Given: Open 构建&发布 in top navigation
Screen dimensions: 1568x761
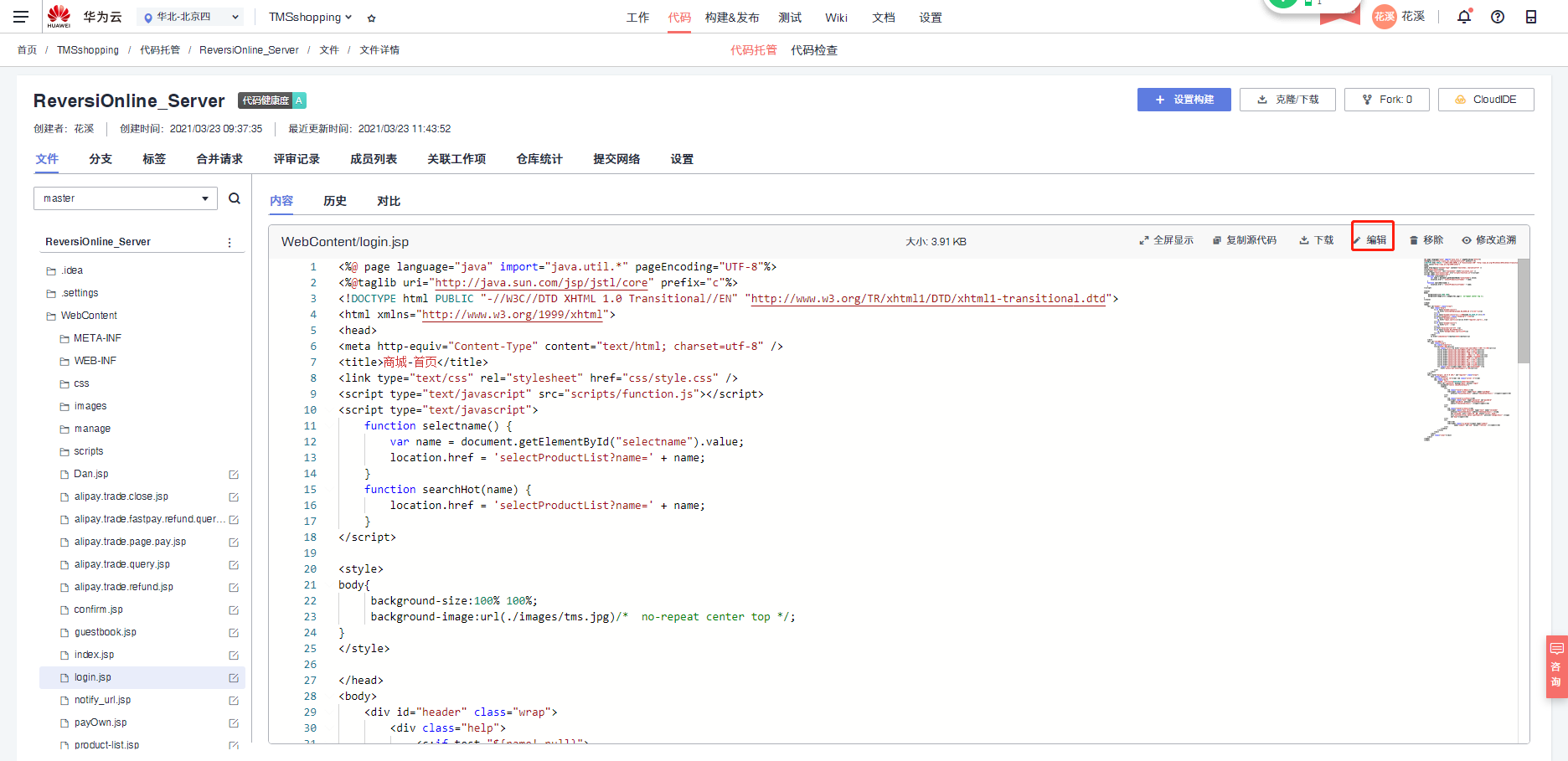Looking at the screenshot, I should click(x=732, y=18).
